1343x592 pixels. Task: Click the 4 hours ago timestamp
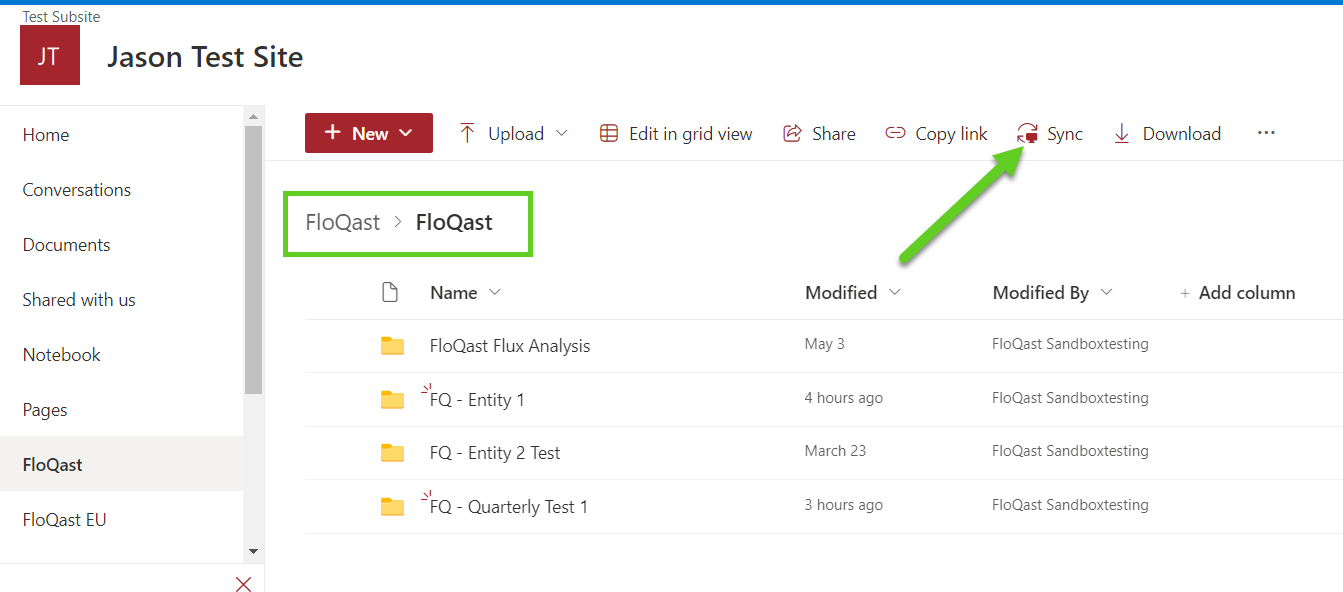point(844,398)
